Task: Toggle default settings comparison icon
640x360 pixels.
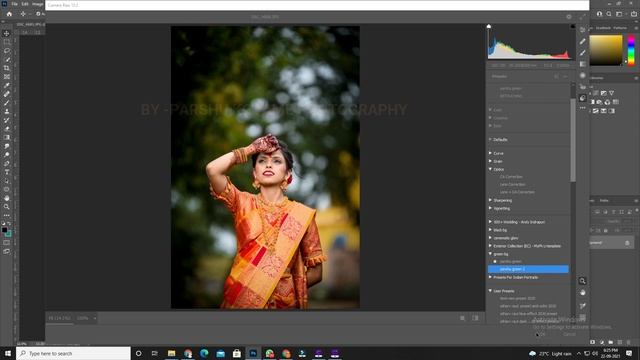Action: point(475,318)
